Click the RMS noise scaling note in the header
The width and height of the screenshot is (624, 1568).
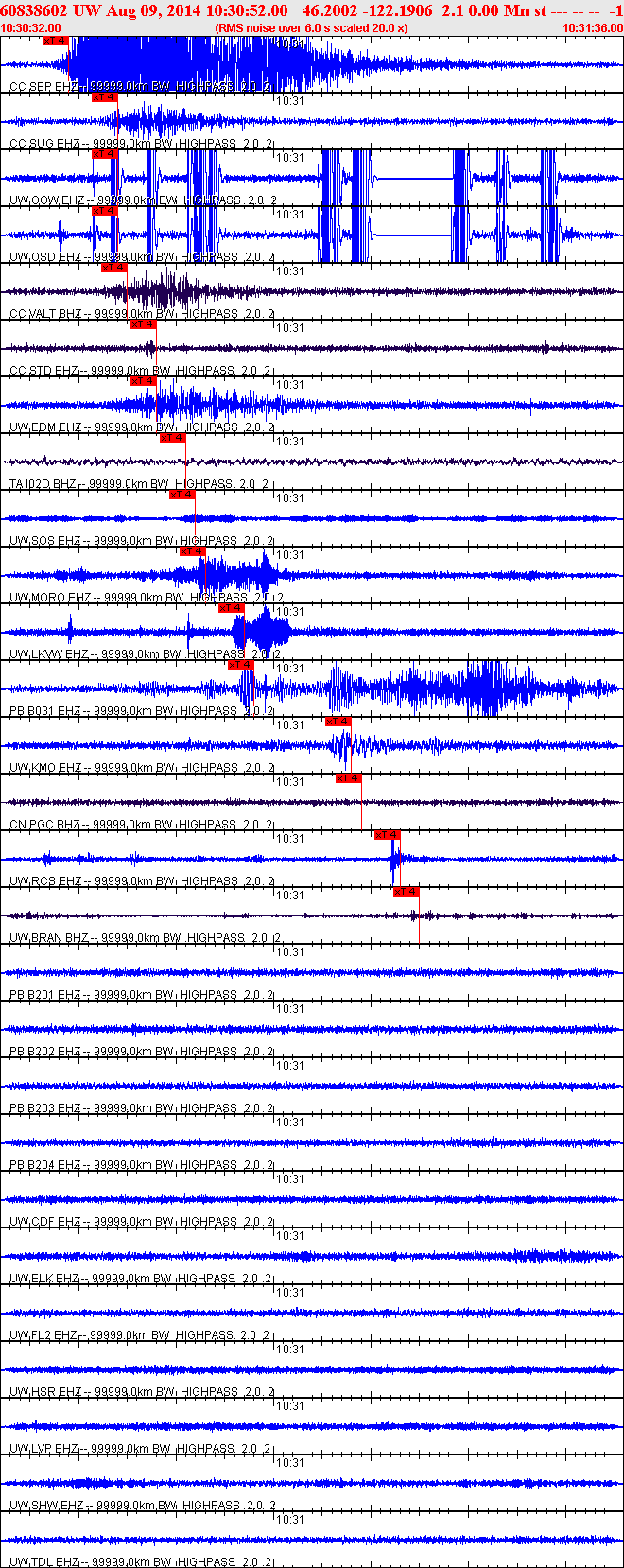click(312, 28)
